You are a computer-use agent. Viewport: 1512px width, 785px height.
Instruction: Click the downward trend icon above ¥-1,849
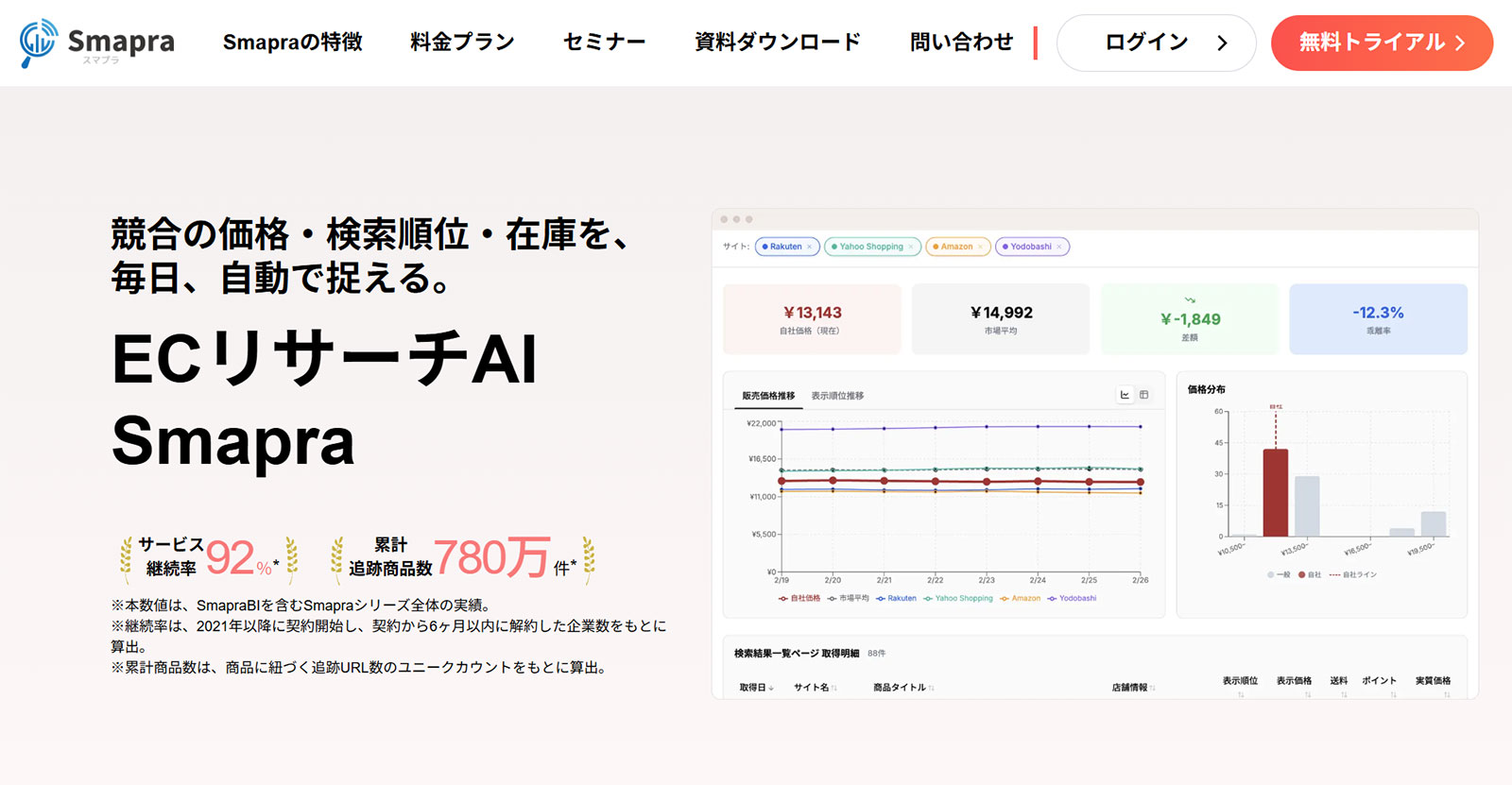pos(1190,300)
